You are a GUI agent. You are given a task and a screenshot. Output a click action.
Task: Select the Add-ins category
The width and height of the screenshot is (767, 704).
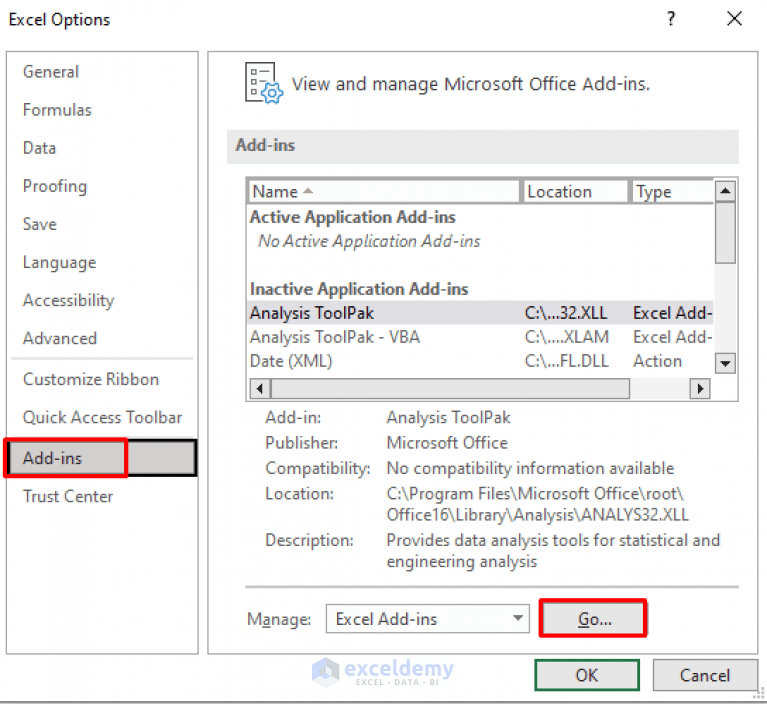click(x=101, y=458)
